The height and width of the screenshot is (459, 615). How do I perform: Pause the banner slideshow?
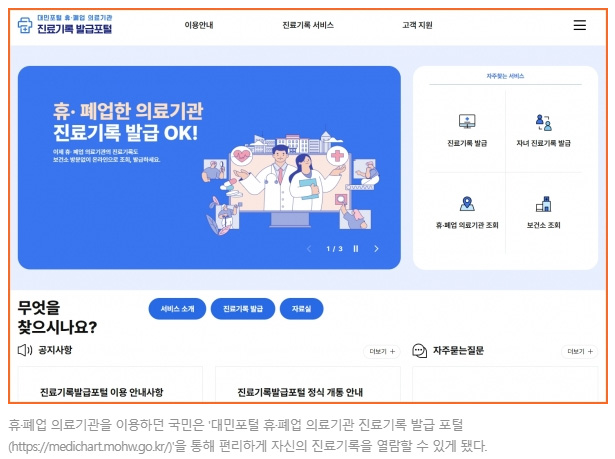pyautogui.click(x=356, y=249)
